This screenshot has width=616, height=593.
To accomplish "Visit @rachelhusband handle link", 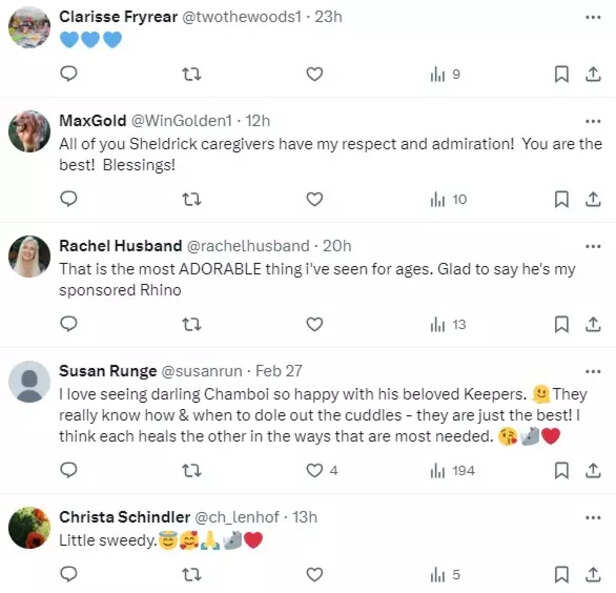I will coord(248,246).
